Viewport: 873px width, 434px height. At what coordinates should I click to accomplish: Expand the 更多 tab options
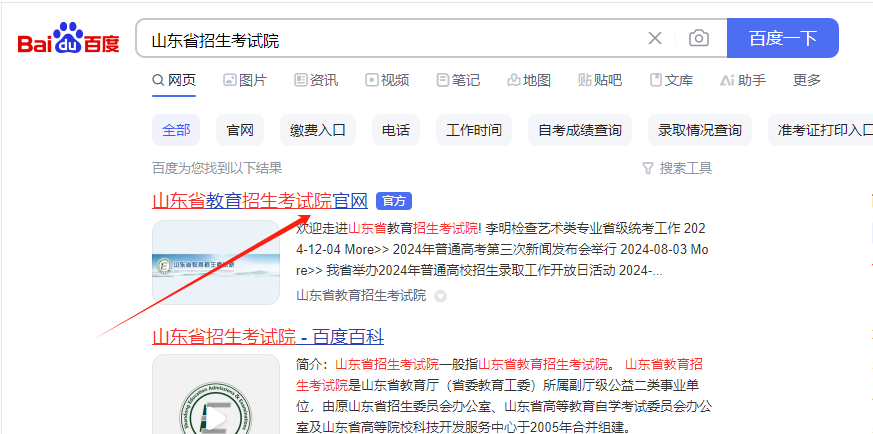807,80
